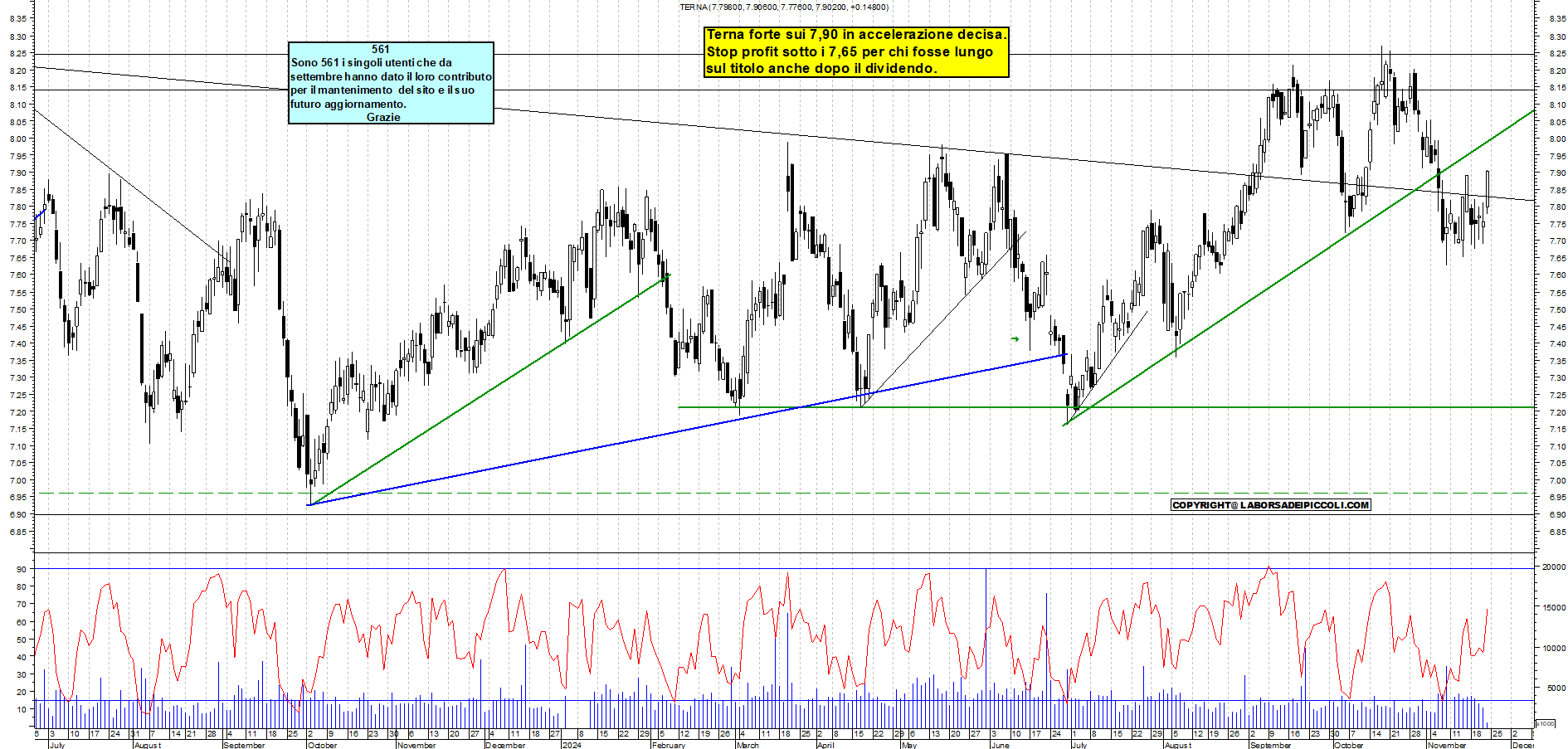
Task: Click the 90 level on oscillator scale
Action: [x=21, y=569]
